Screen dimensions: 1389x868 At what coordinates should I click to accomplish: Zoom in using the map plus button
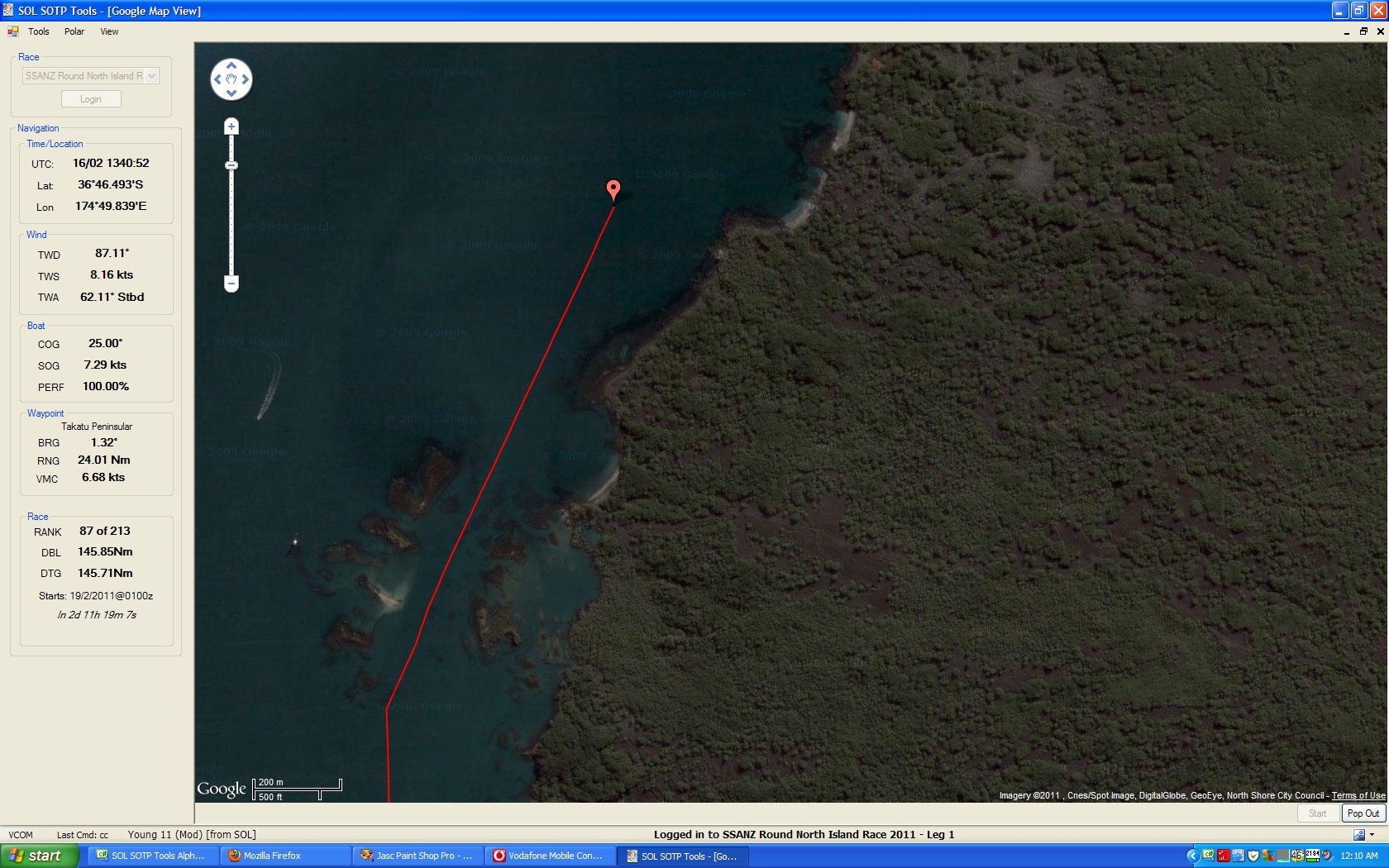(x=231, y=126)
